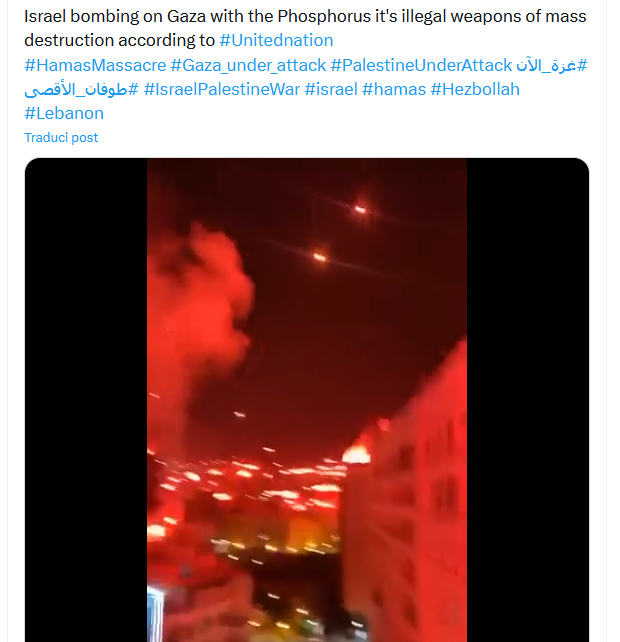Open the Arabic غزة_الآن hashtag
The width and height of the screenshot is (620, 642).
[552, 65]
